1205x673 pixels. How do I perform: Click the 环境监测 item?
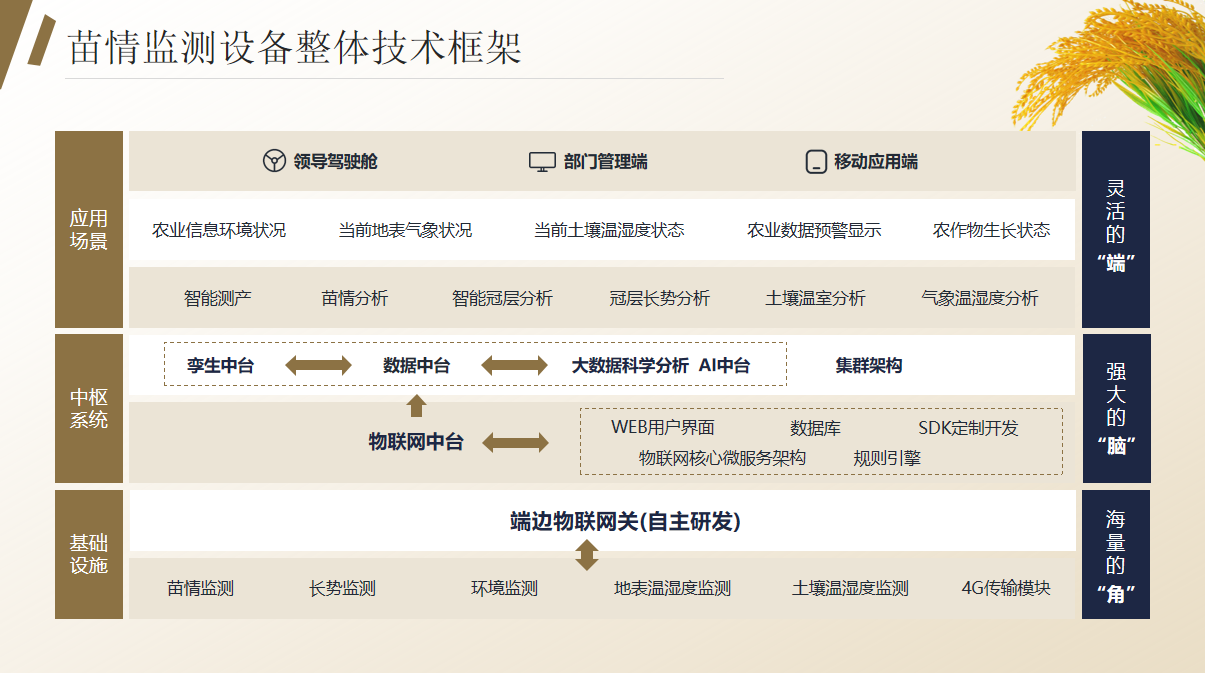(504, 588)
